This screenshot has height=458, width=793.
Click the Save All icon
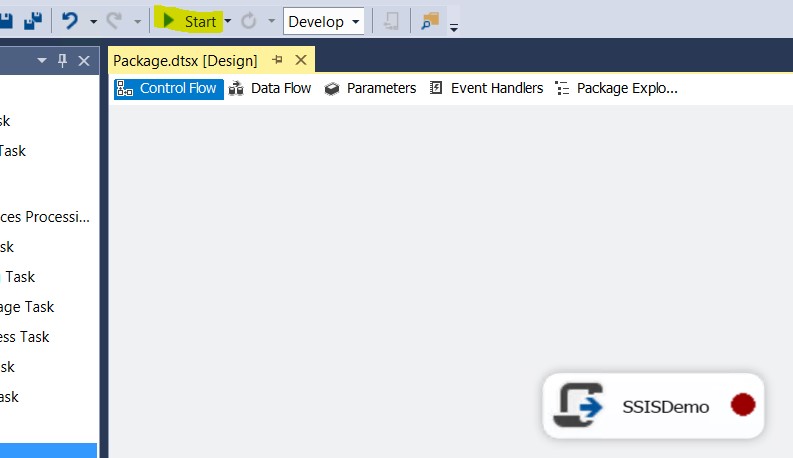tap(33, 20)
